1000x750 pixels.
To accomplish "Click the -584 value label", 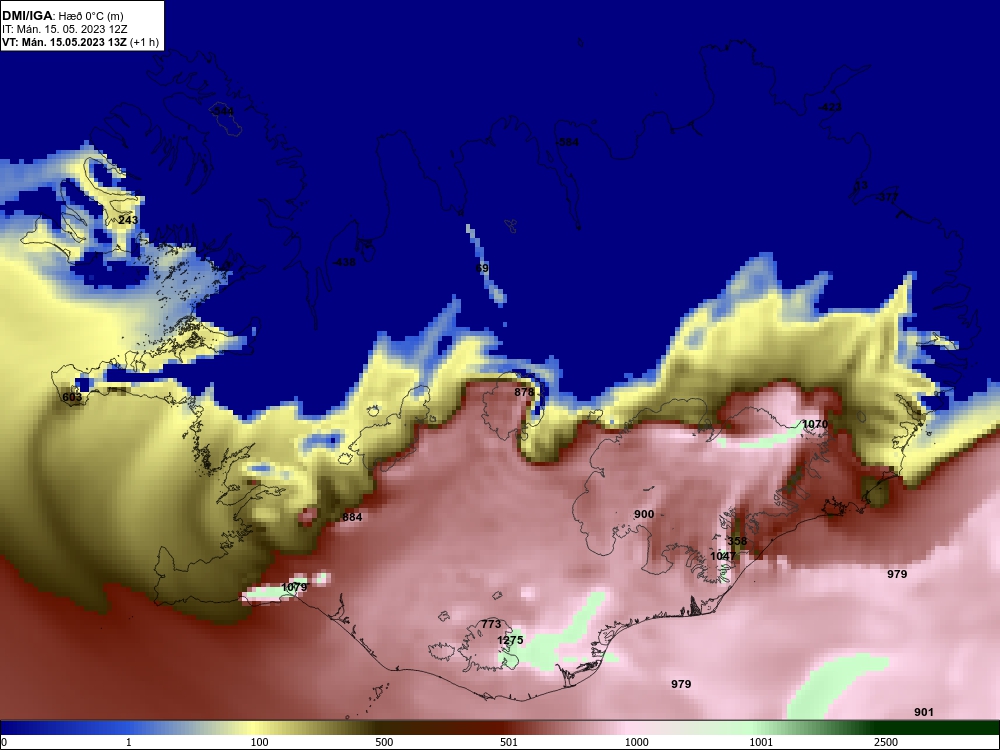I will pos(568,142).
